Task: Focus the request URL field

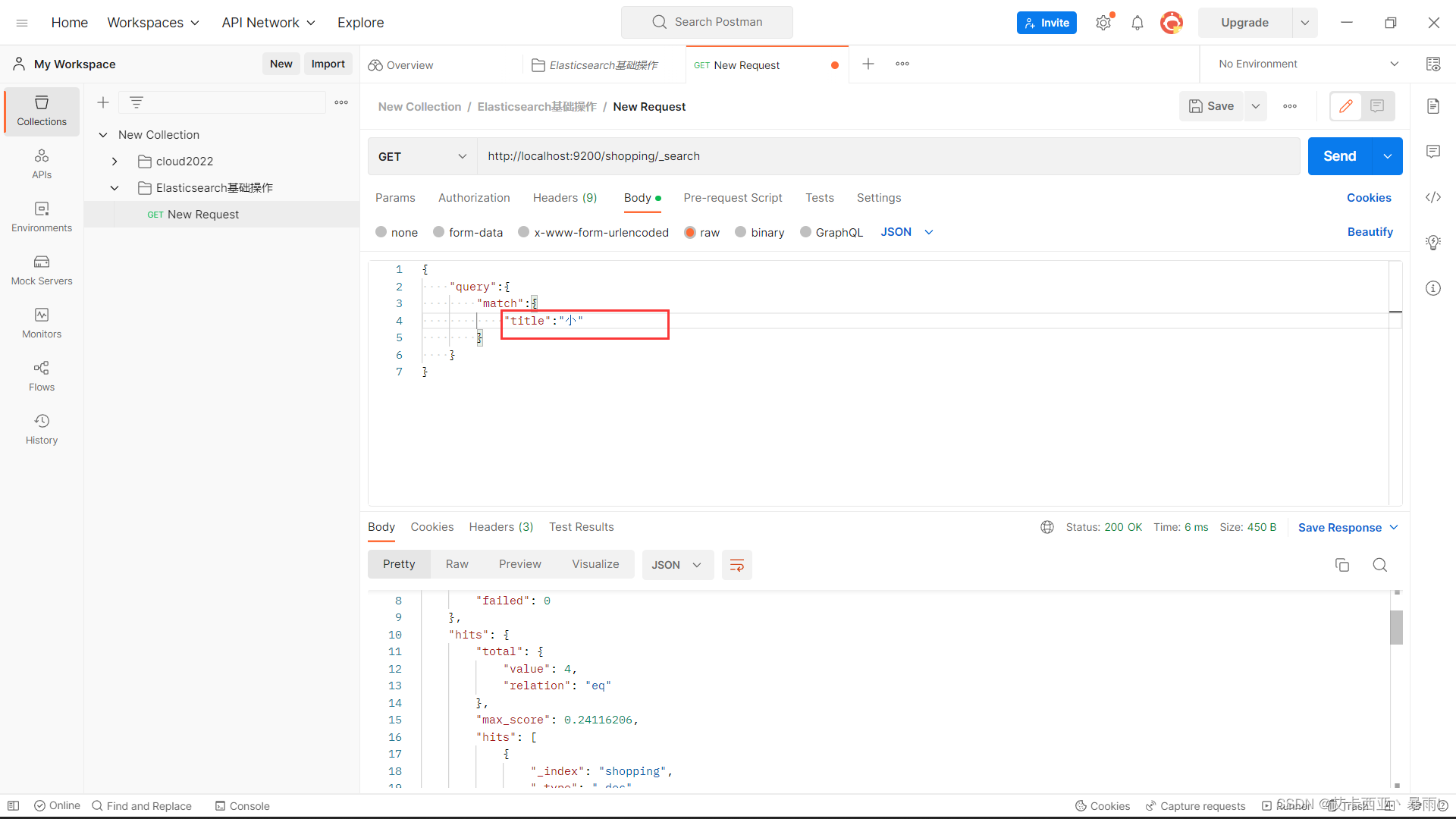Action: (x=888, y=156)
